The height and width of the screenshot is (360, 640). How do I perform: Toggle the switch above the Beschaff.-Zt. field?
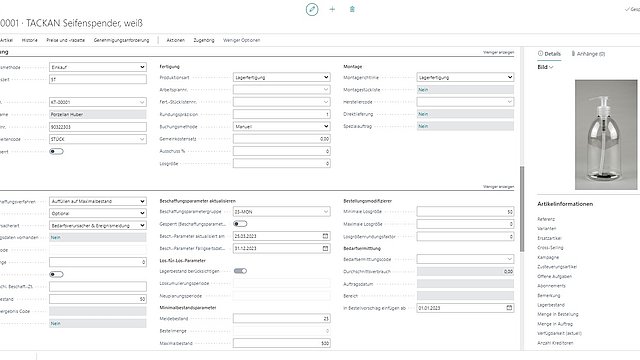[56, 274]
